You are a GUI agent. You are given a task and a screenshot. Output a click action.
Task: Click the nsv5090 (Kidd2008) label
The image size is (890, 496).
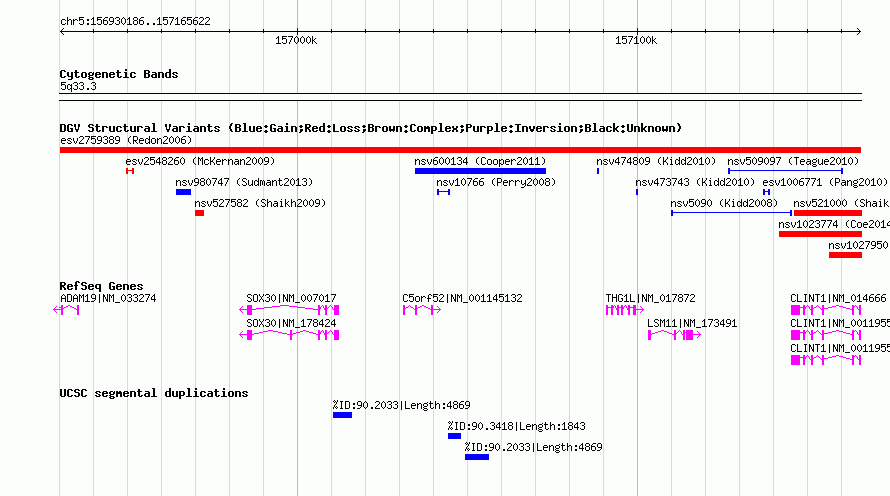point(724,203)
